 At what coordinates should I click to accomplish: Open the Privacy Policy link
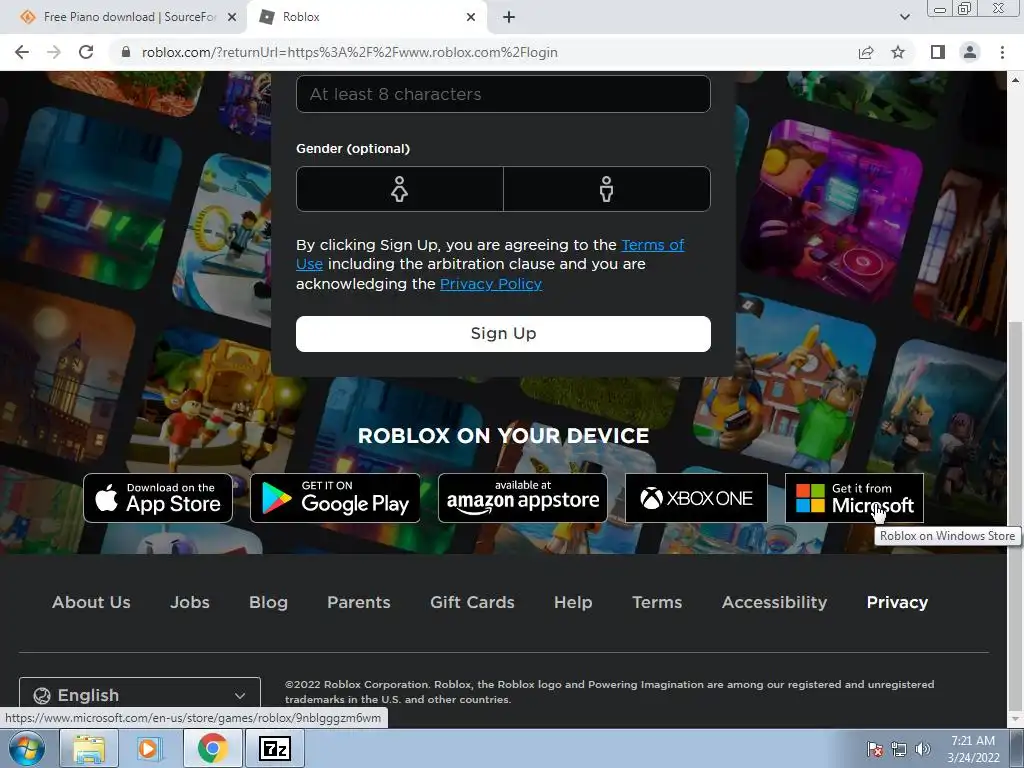pyautogui.click(x=490, y=283)
